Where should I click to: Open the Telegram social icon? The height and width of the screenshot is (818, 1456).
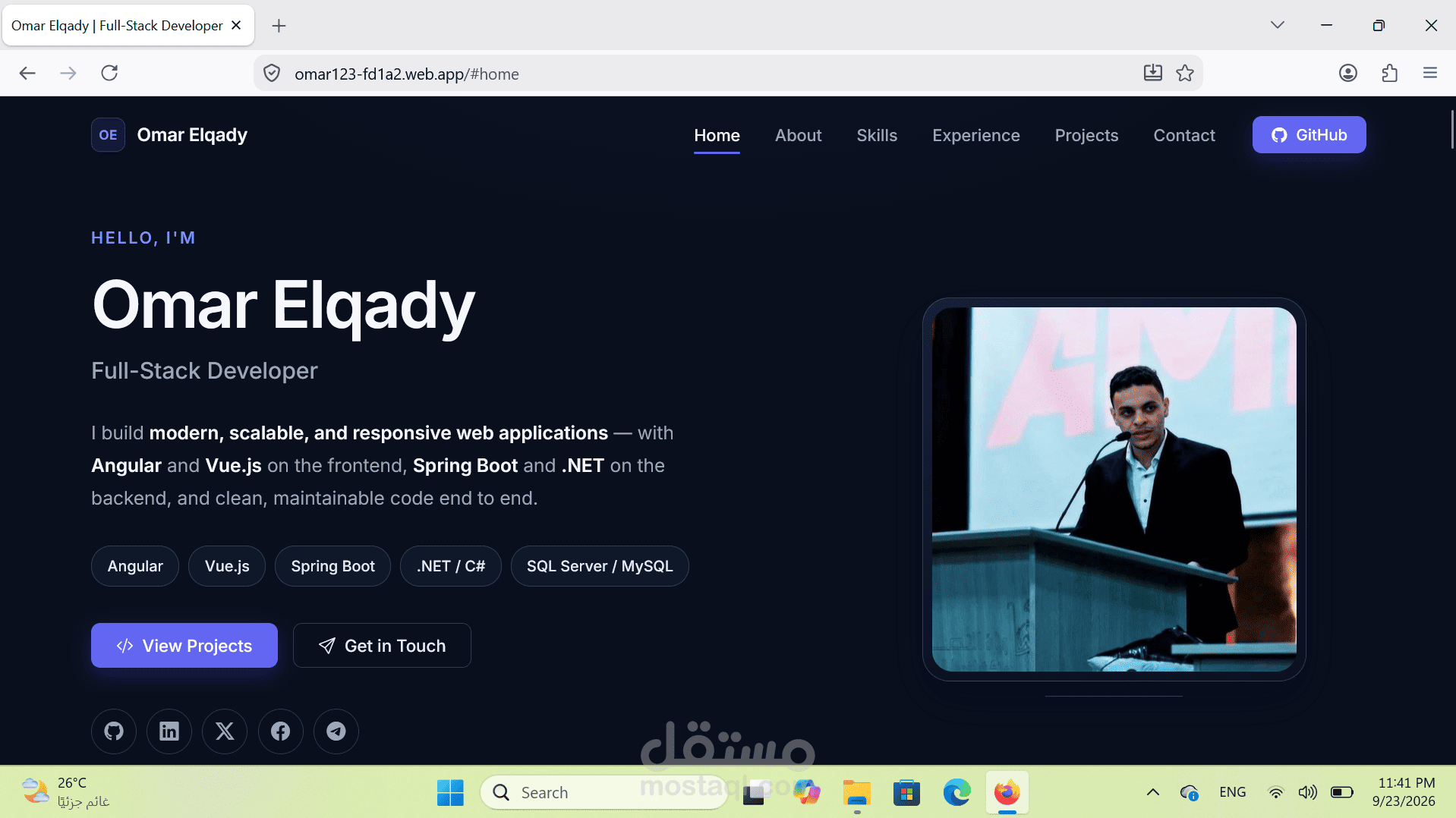pos(336,731)
